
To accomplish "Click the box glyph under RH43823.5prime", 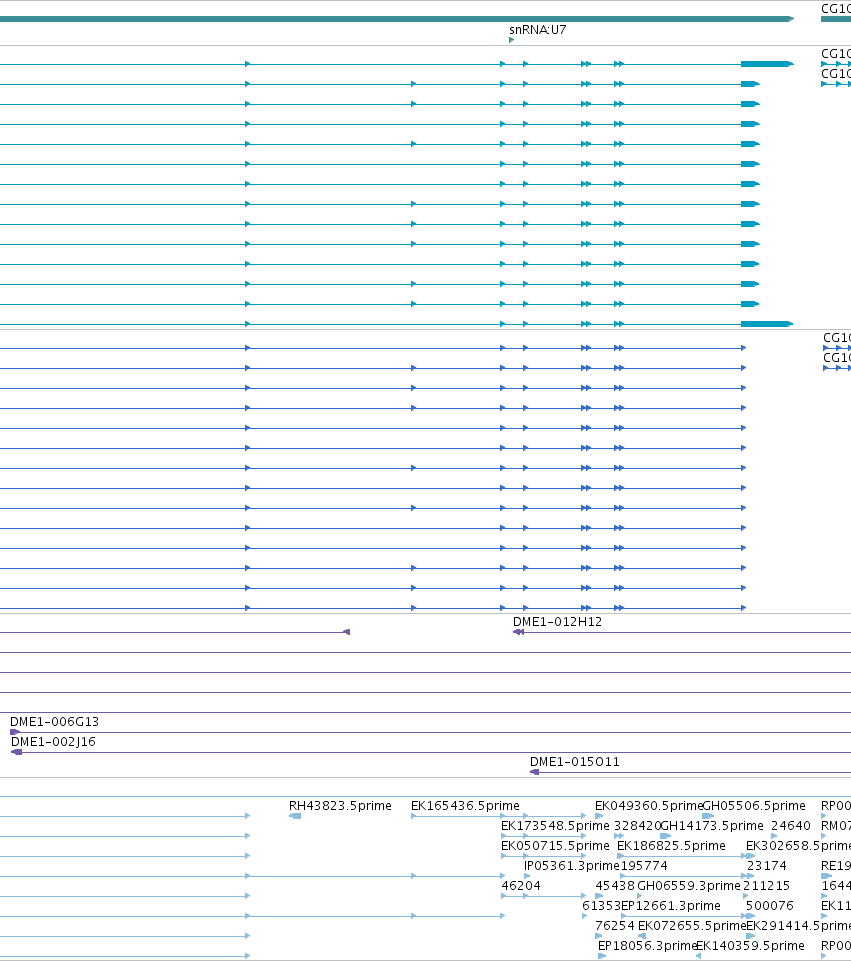I will [295, 816].
